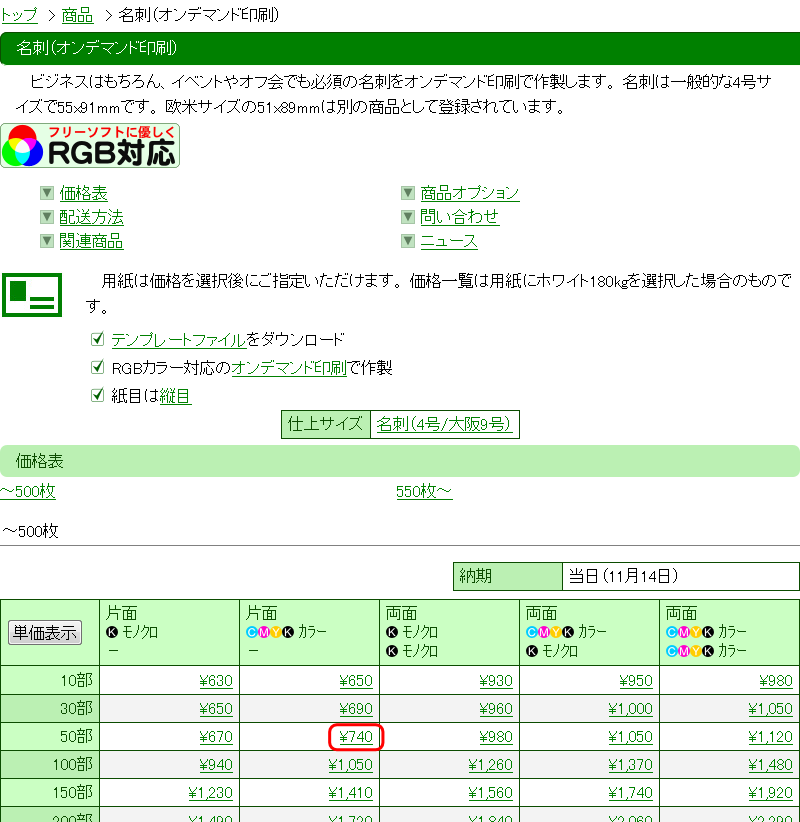
Task: Open the 名刺(4号/大阪9号) size link
Action: click(x=444, y=424)
